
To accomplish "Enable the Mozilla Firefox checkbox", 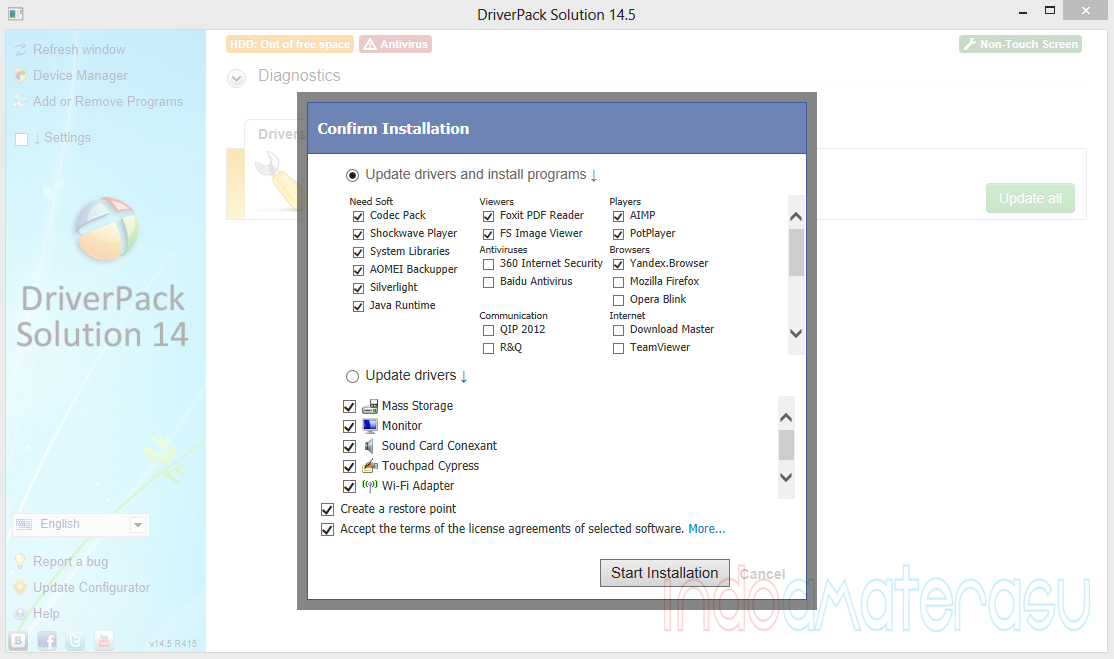I will click(618, 282).
